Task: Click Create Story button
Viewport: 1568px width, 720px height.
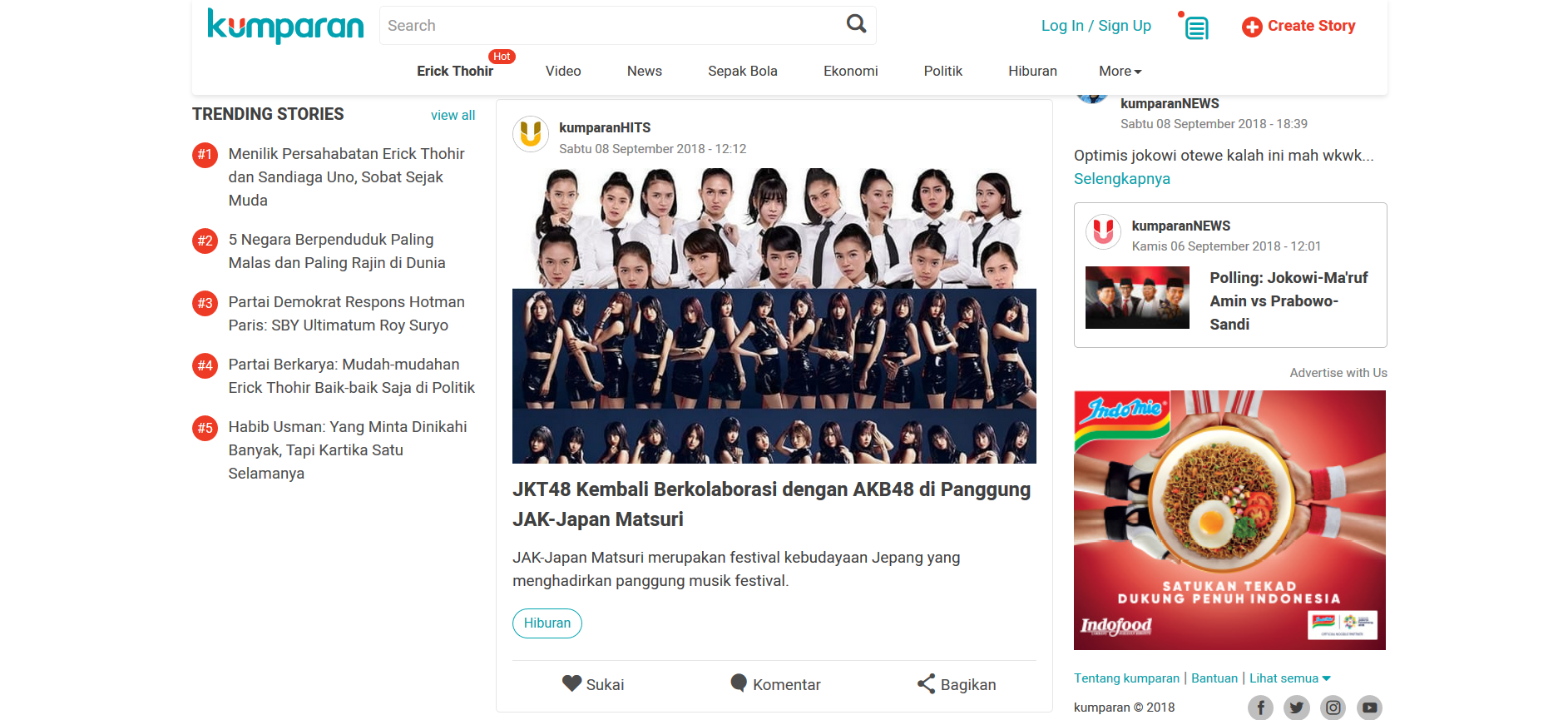Action: click(x=1298, y=27)
